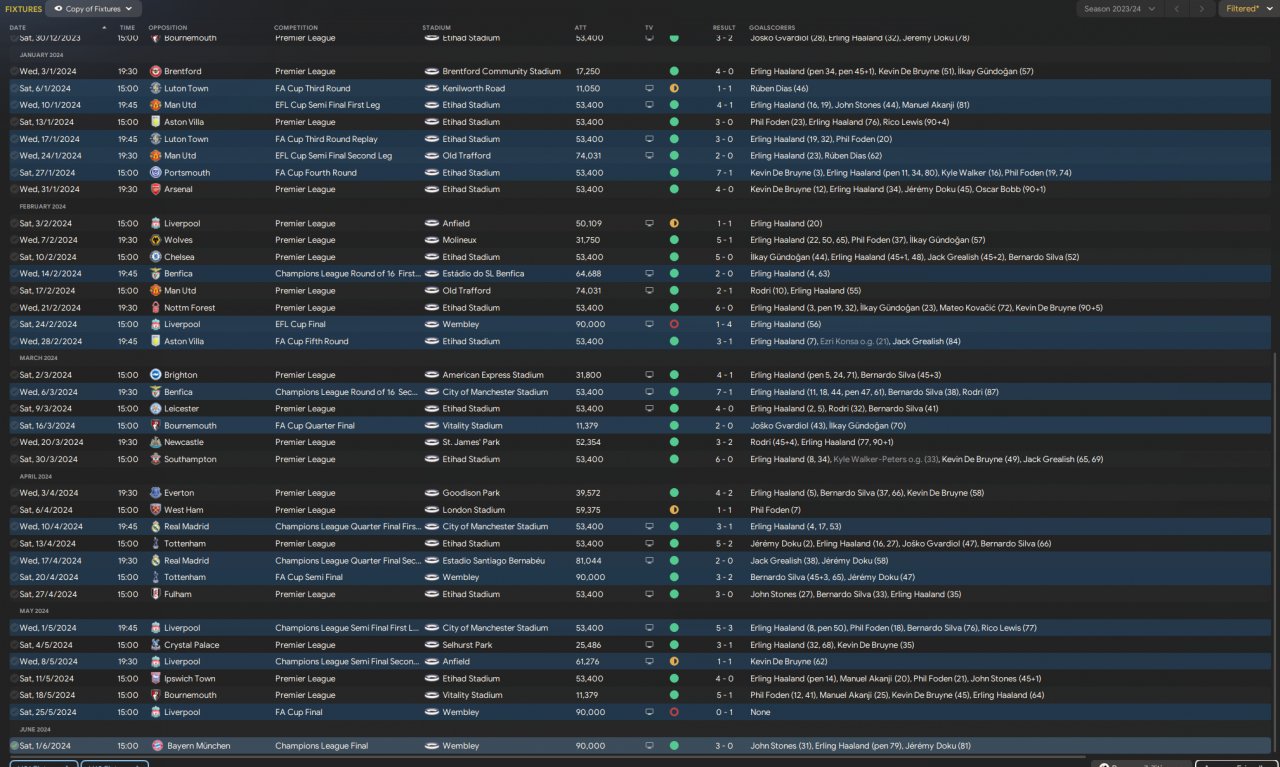1280x767 pixels.
Task: Sort fixtures by the Stadium column header
Action: [437, 28]
